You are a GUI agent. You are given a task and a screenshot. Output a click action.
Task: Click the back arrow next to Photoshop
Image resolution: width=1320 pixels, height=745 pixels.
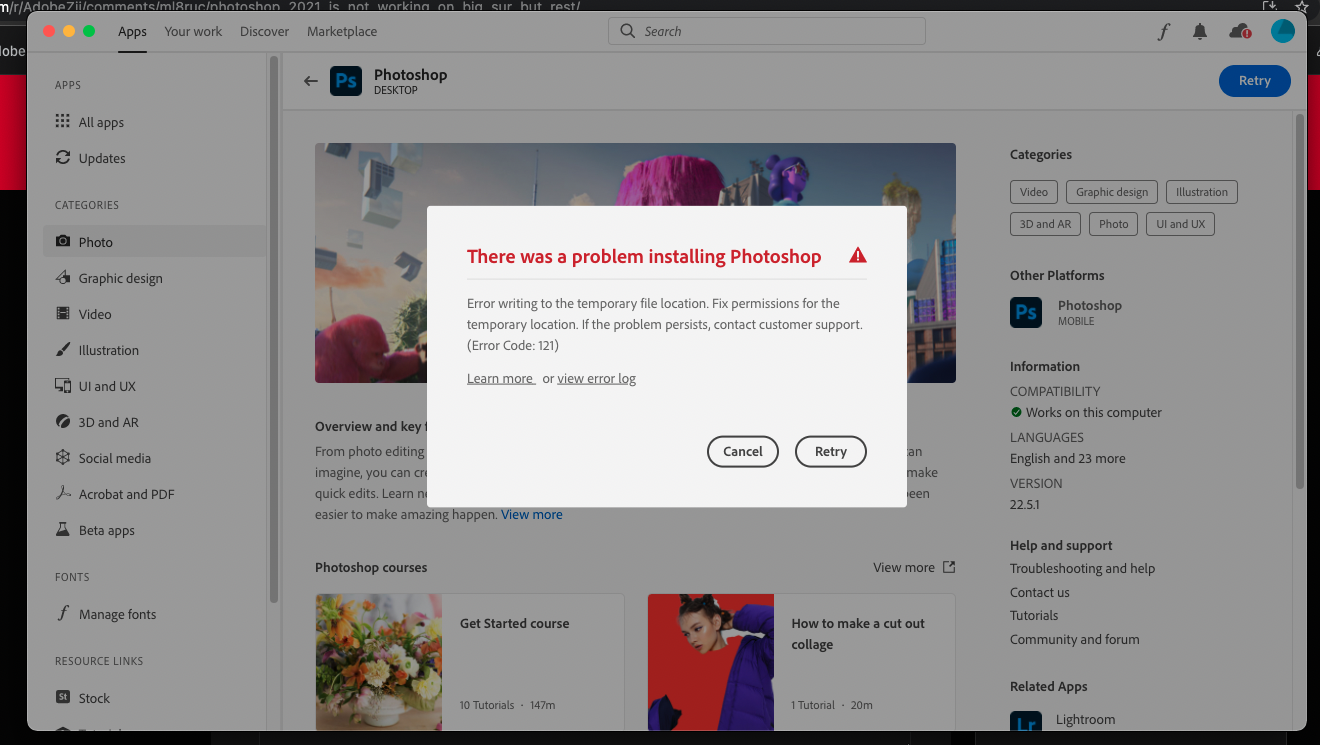coord(310,80)
